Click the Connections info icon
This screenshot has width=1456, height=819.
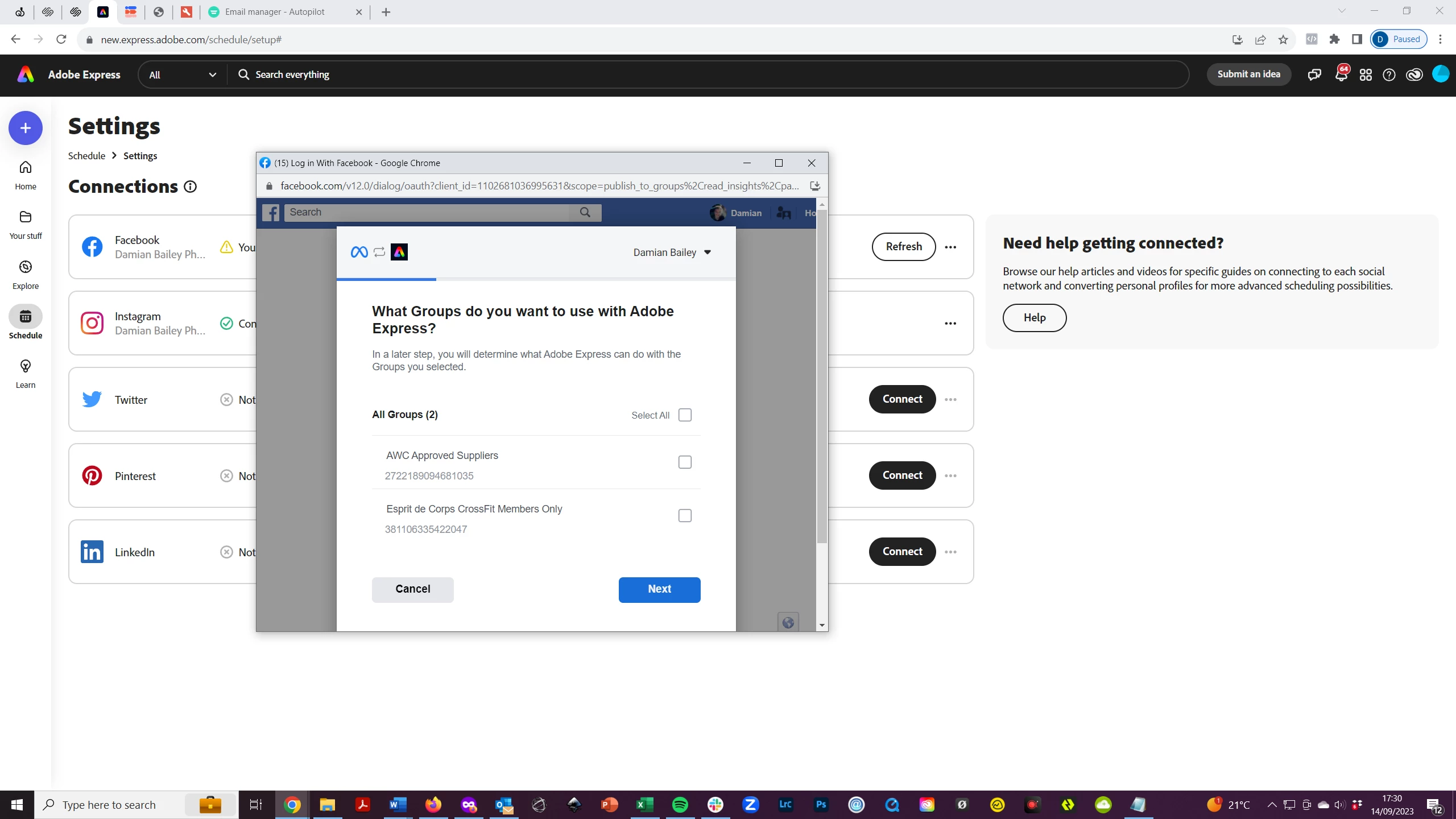click(x=191, y=187)
